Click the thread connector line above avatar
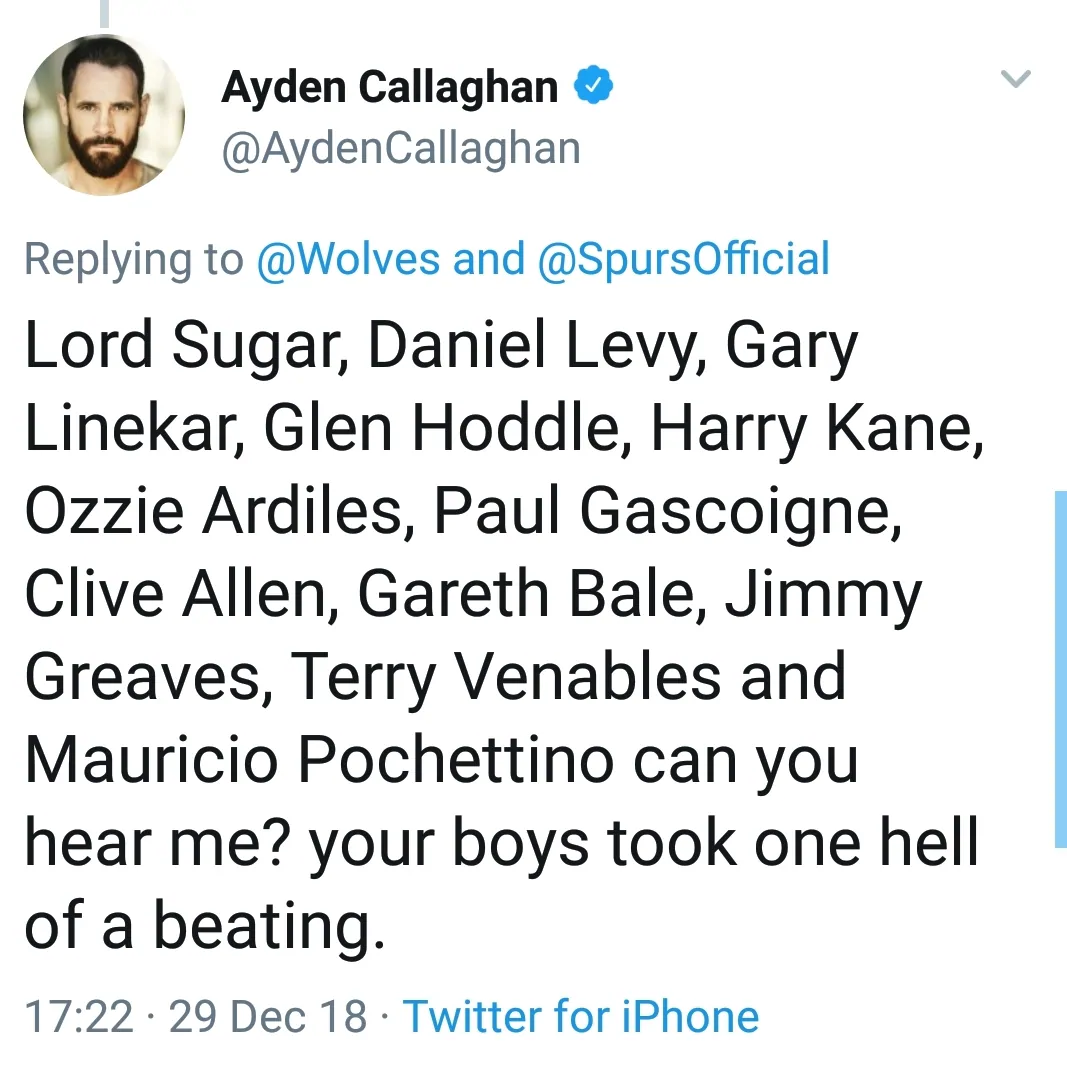The height and width of the screenshot is (1068, 1067). pos(104,12)
